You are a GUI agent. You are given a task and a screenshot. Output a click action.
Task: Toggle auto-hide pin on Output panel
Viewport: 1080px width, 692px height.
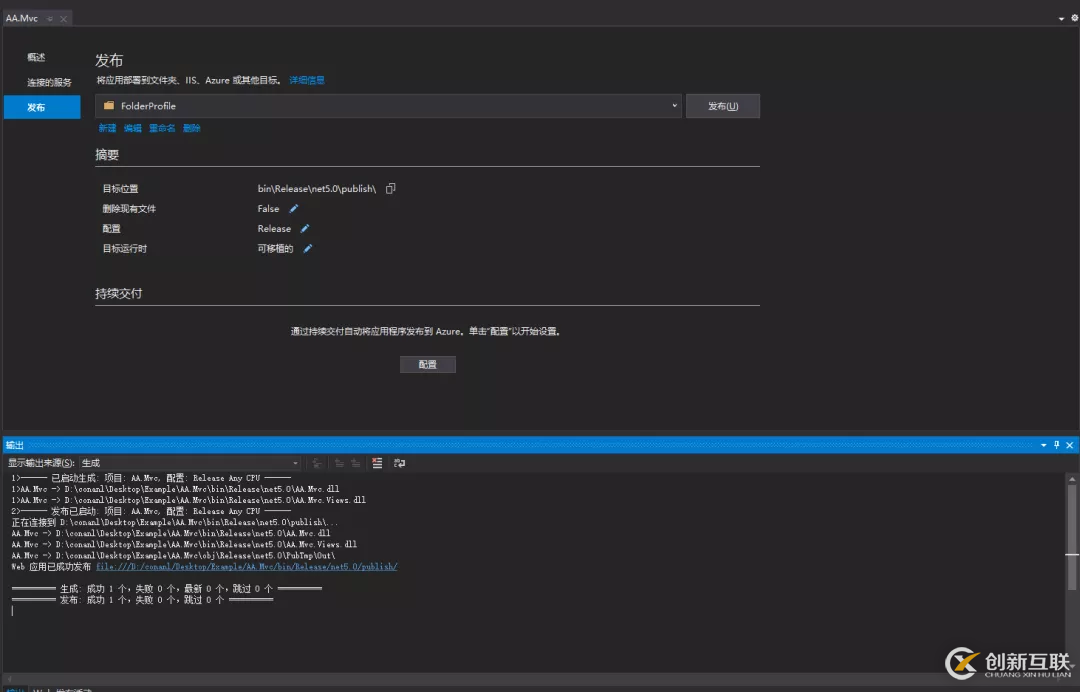tap(1057, 445)
